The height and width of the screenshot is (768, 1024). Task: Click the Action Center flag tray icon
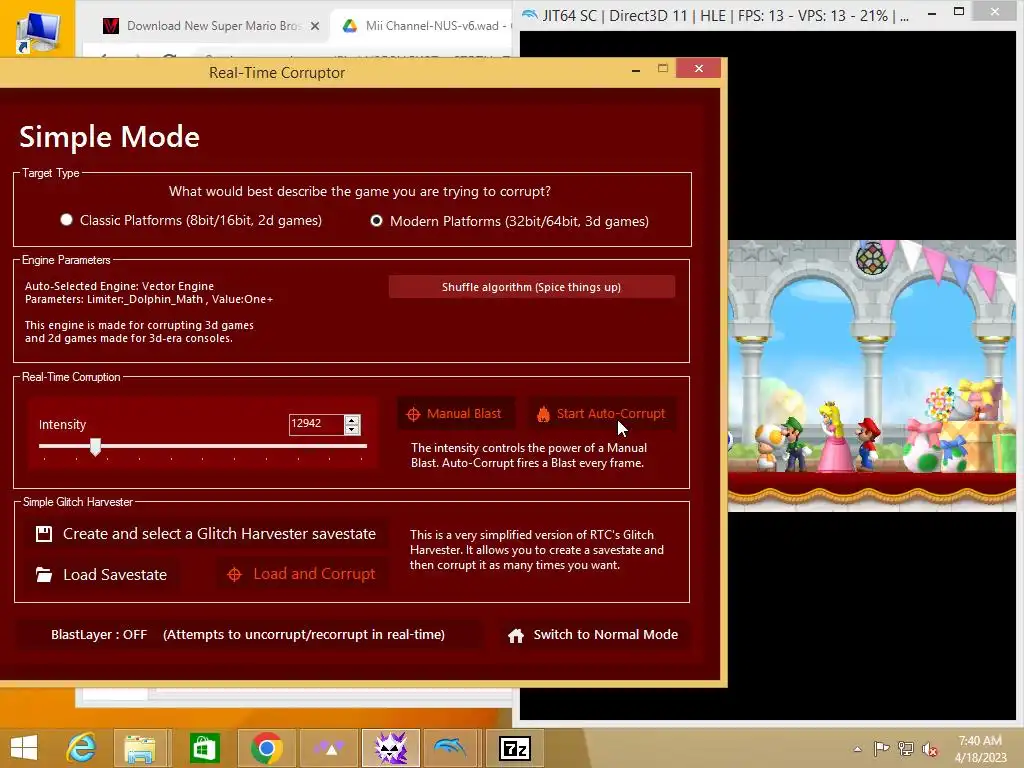tap(881, 749)
